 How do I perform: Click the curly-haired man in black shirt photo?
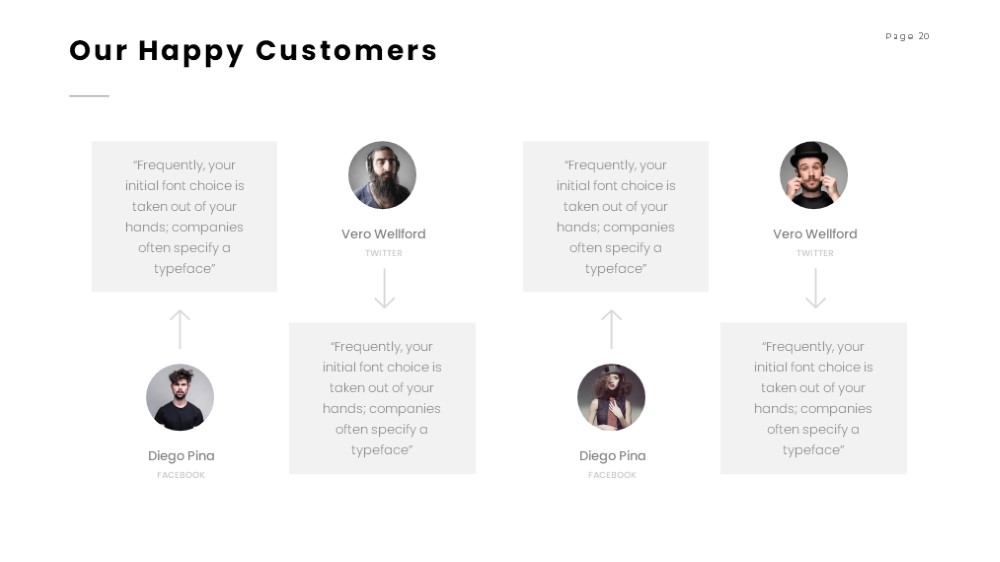click(180, 397)
